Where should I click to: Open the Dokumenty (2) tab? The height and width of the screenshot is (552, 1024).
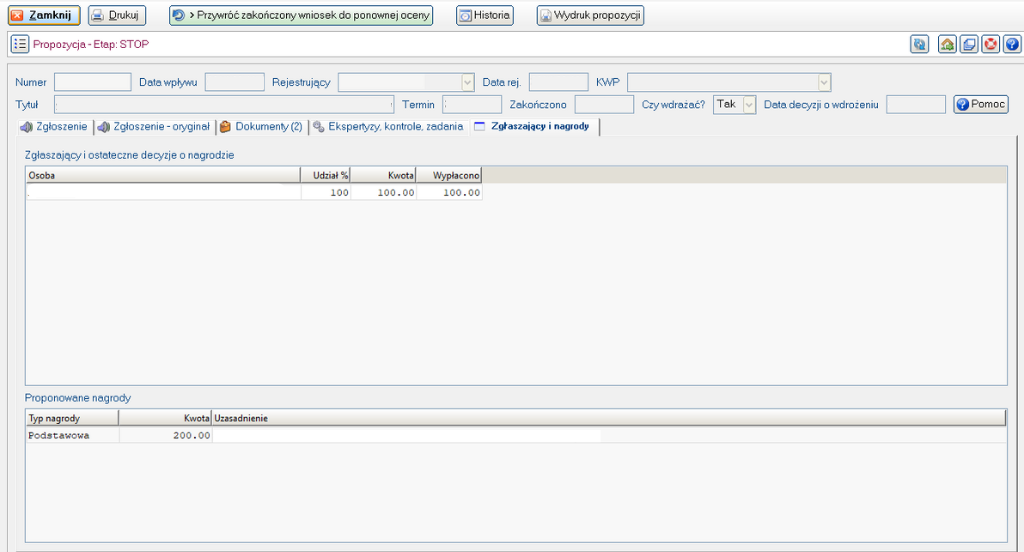coord(261,127)
